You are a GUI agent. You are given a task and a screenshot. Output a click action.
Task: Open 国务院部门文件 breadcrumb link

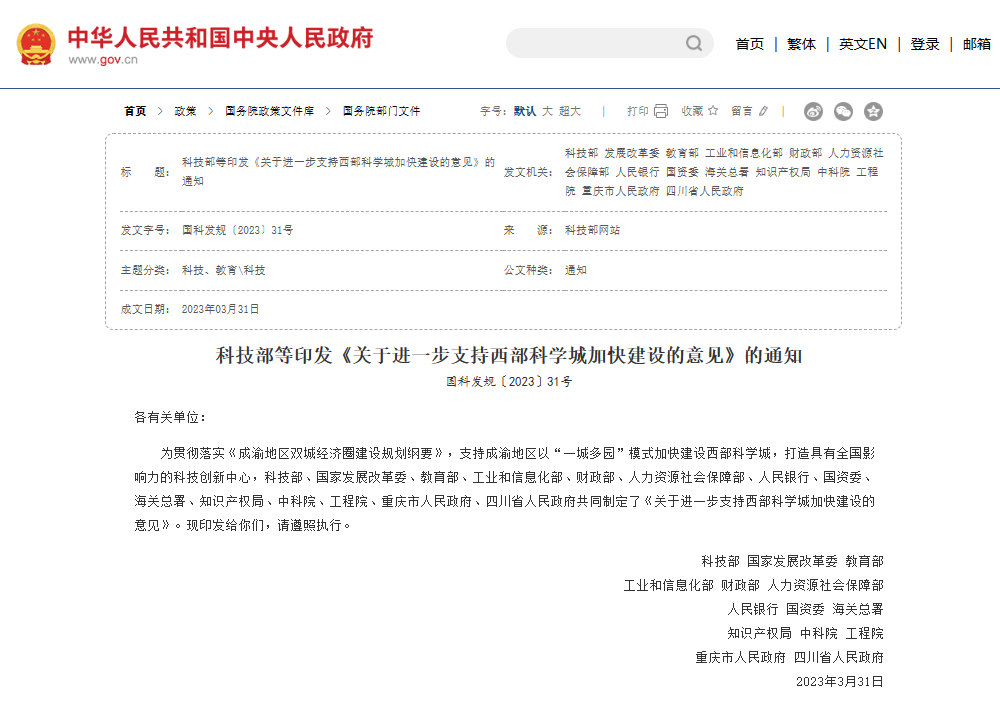(381, 111)
